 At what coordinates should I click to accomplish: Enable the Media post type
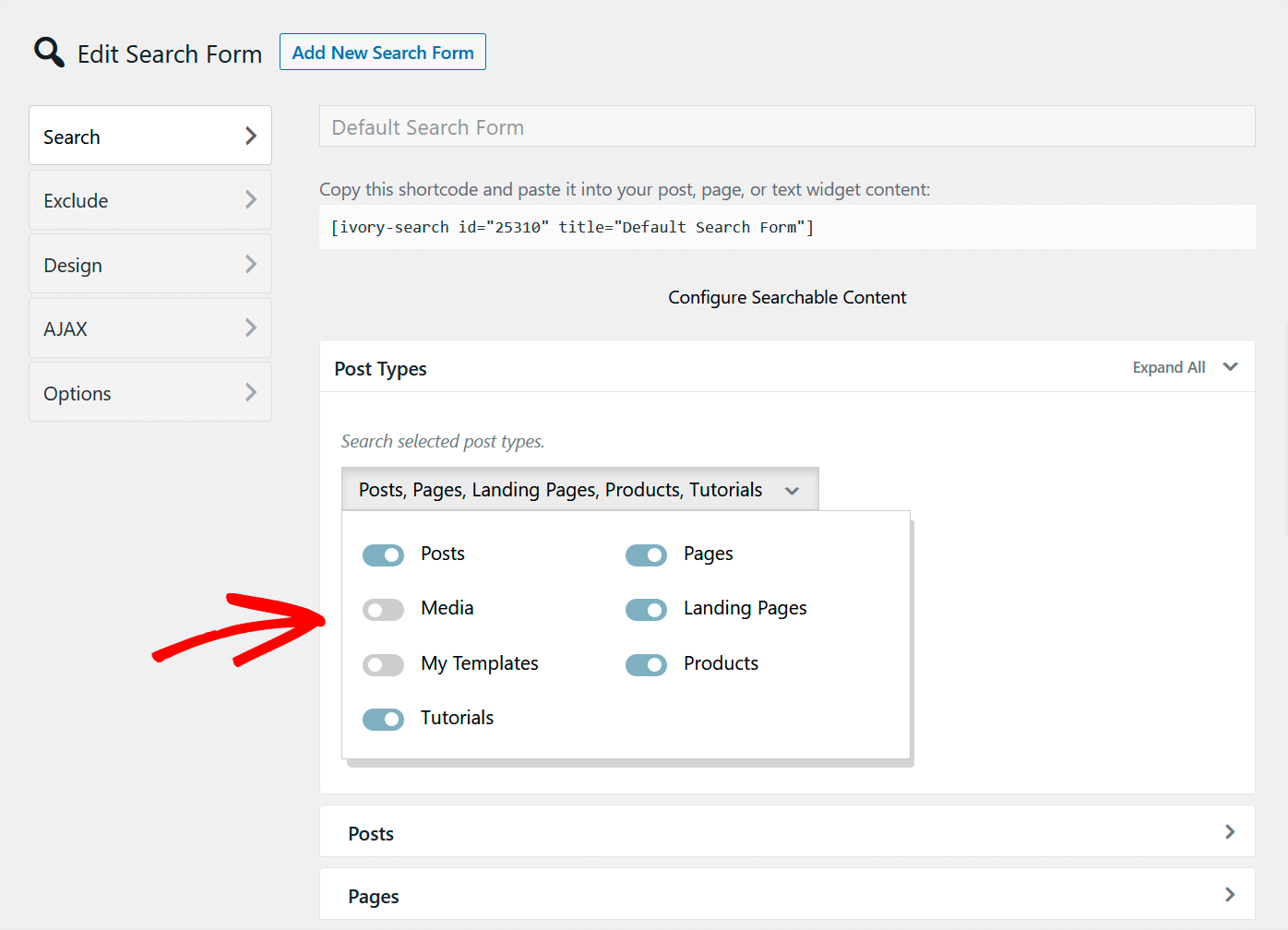[x=383, y=609]
